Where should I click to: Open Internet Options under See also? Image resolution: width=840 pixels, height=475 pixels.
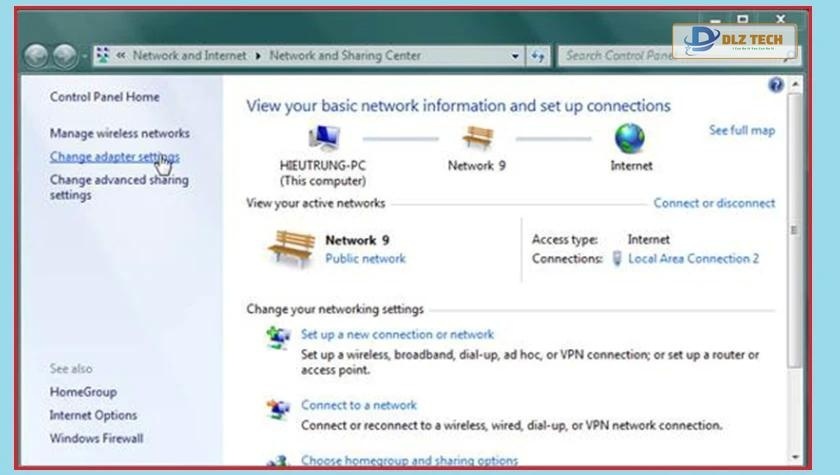pyautogui.click(x=93, y=415)
